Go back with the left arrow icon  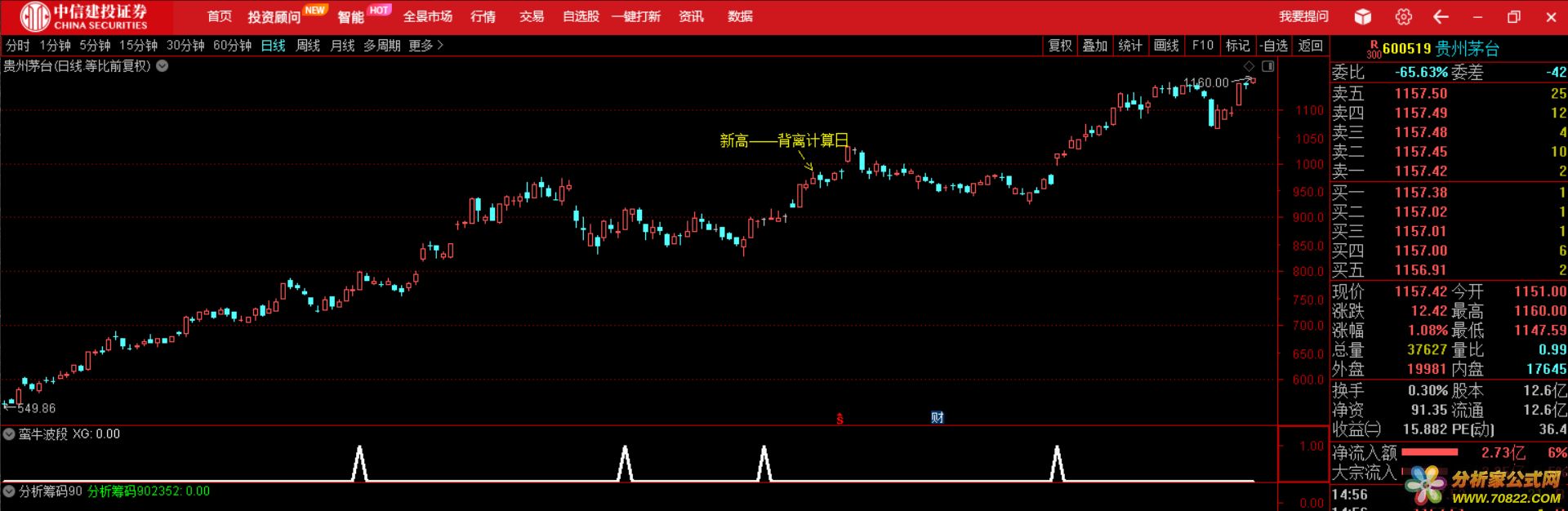click(1441, 16)
